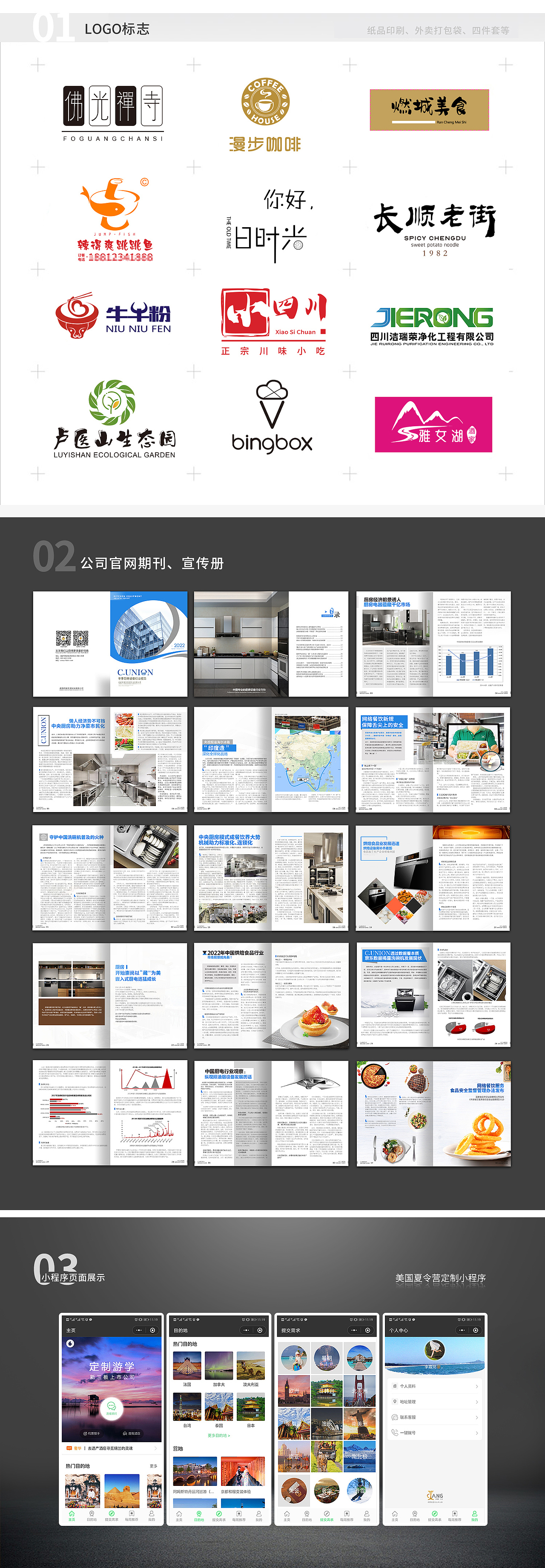Tap 每周推荐 tab icon in 个人中心 screen
The width and height of the screenshot is (545, 1568).
pyautogui.click(x=454, y=1513)
